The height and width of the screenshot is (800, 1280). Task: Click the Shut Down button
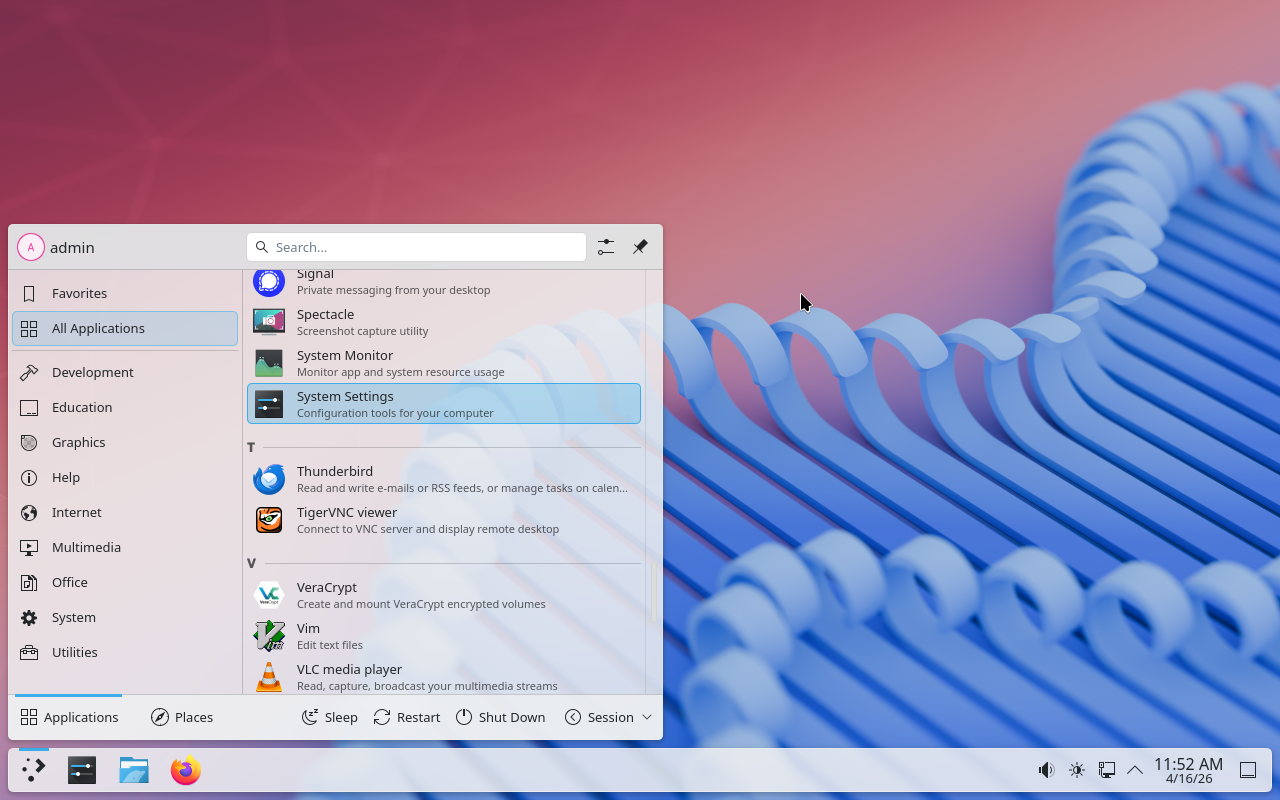point(501,717)
